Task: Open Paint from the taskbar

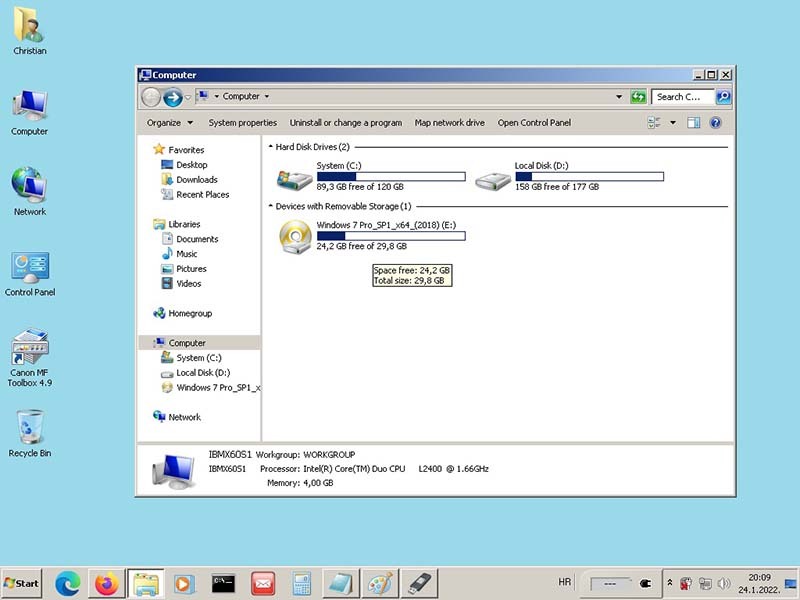Action: tap(379, 583)
